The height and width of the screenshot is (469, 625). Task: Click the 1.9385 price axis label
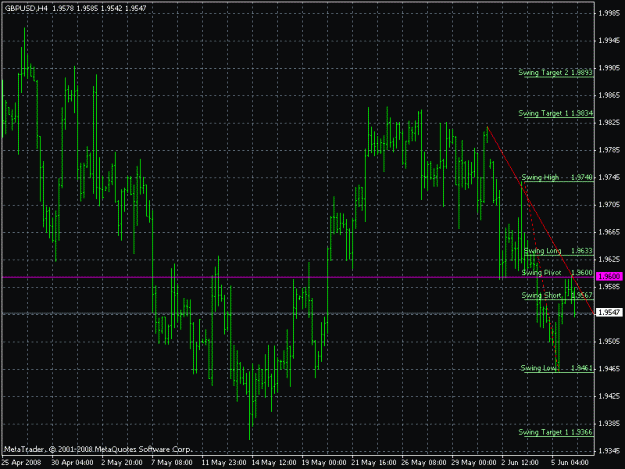click(x=609, y=424)
